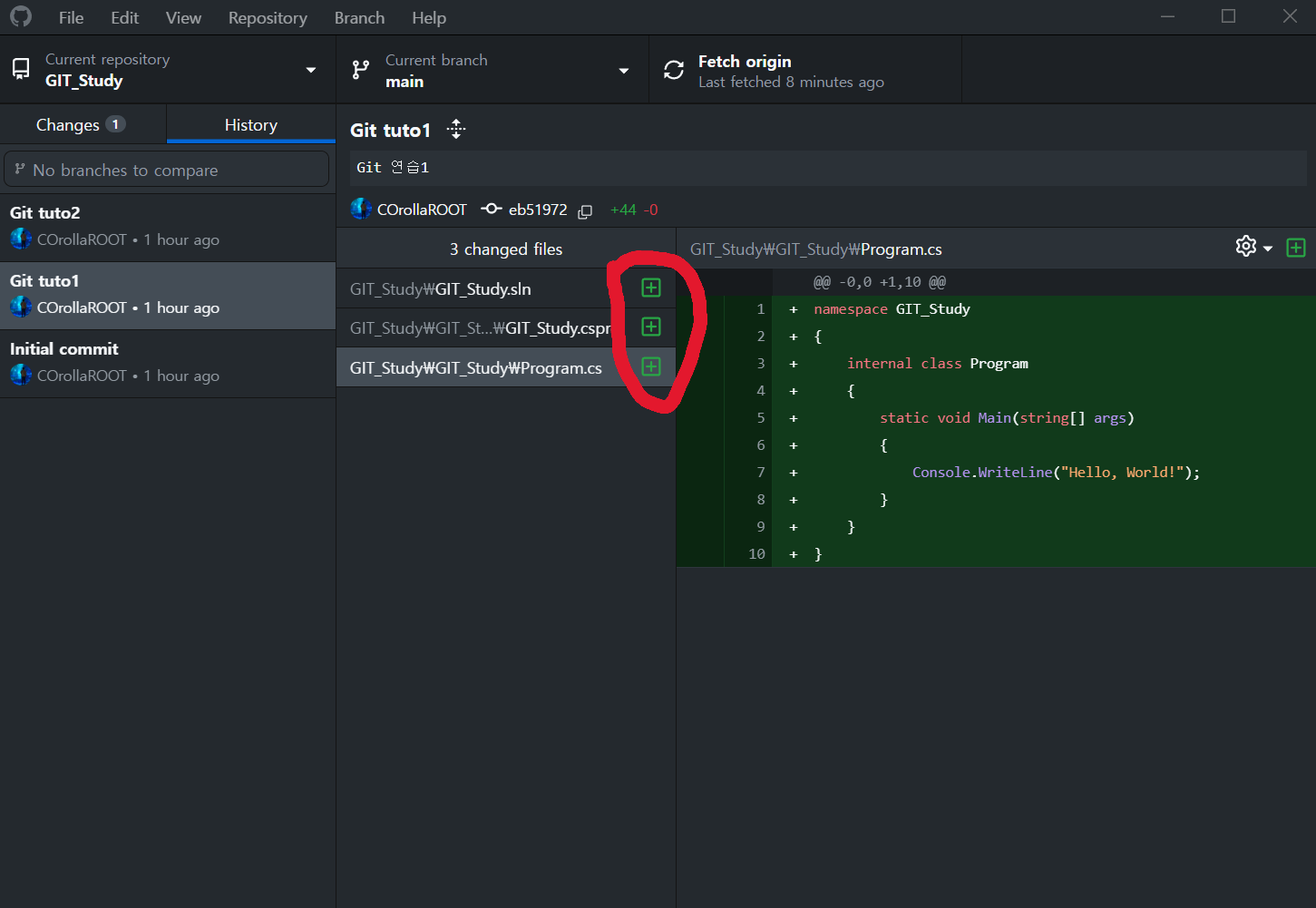Click the branch icon beside Current branch
Image resolution: width=1316 pixels, height=908 pixels.
tap(361, 70)
